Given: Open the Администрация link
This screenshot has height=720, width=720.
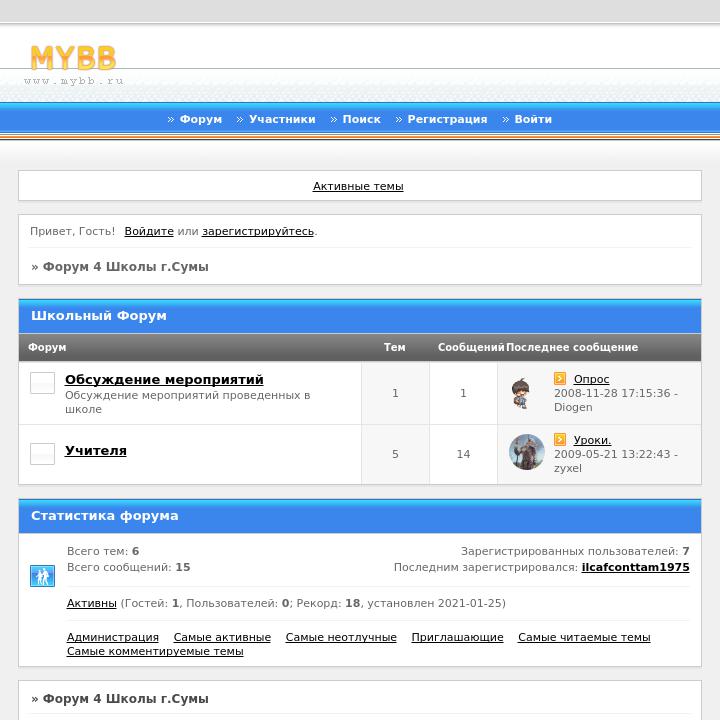Looking at the screenshot, I should [x=112, y=637].
